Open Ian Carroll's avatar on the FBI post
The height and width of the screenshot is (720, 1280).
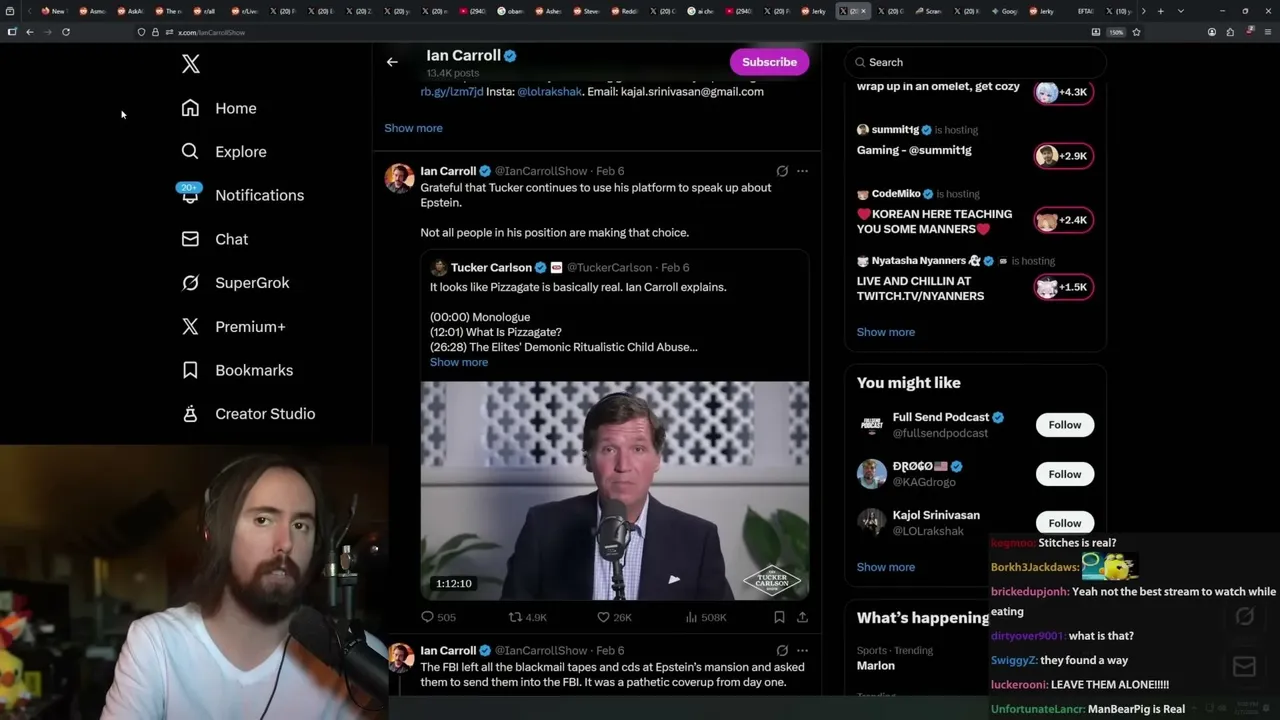click(x=400, y=658)
